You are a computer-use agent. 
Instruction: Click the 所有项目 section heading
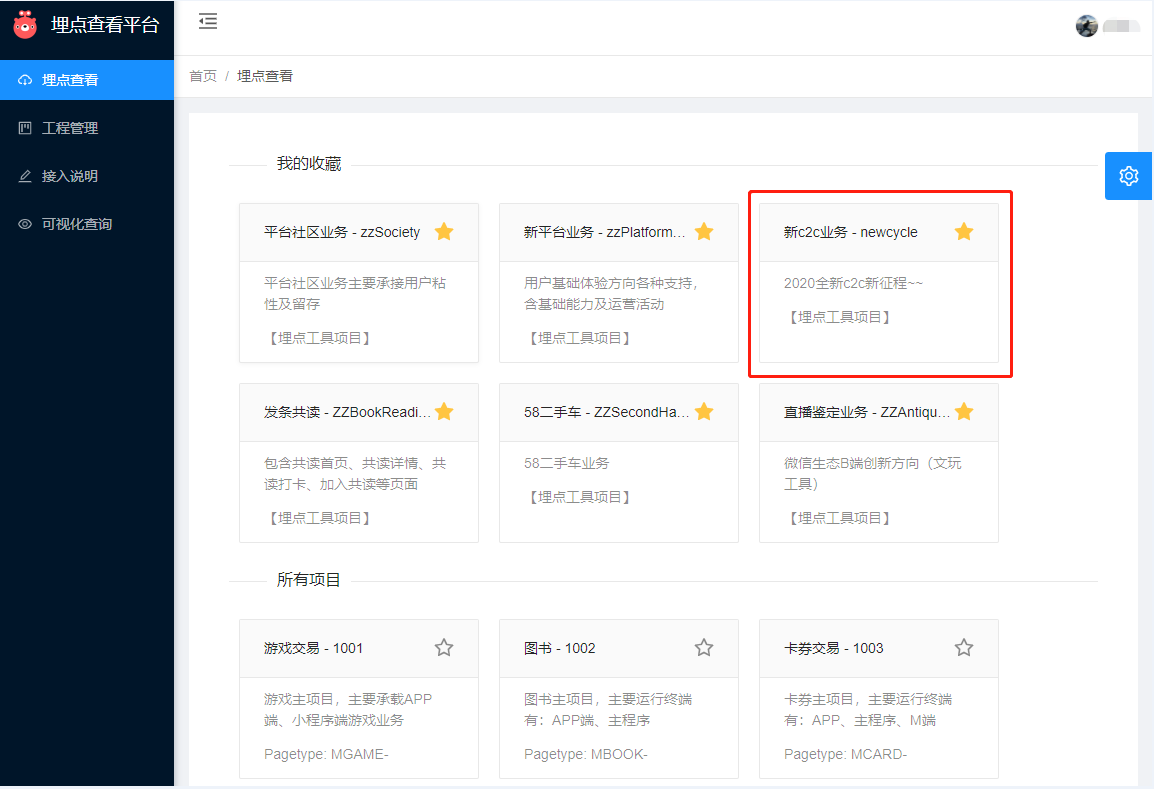[x=309, y=580]
